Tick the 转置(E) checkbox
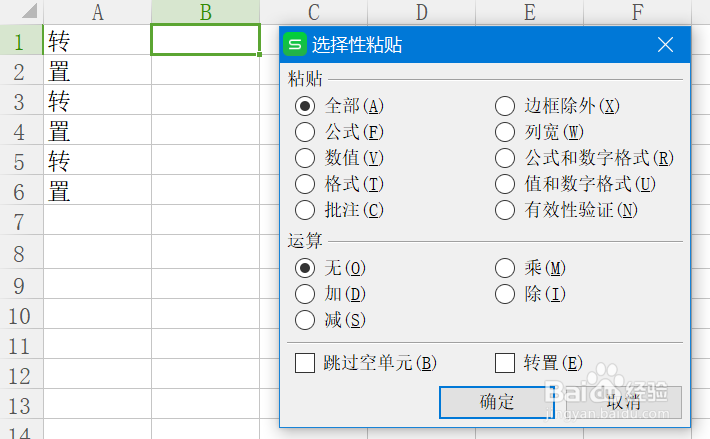Viewport: 710px width, 439px height. 505,363
